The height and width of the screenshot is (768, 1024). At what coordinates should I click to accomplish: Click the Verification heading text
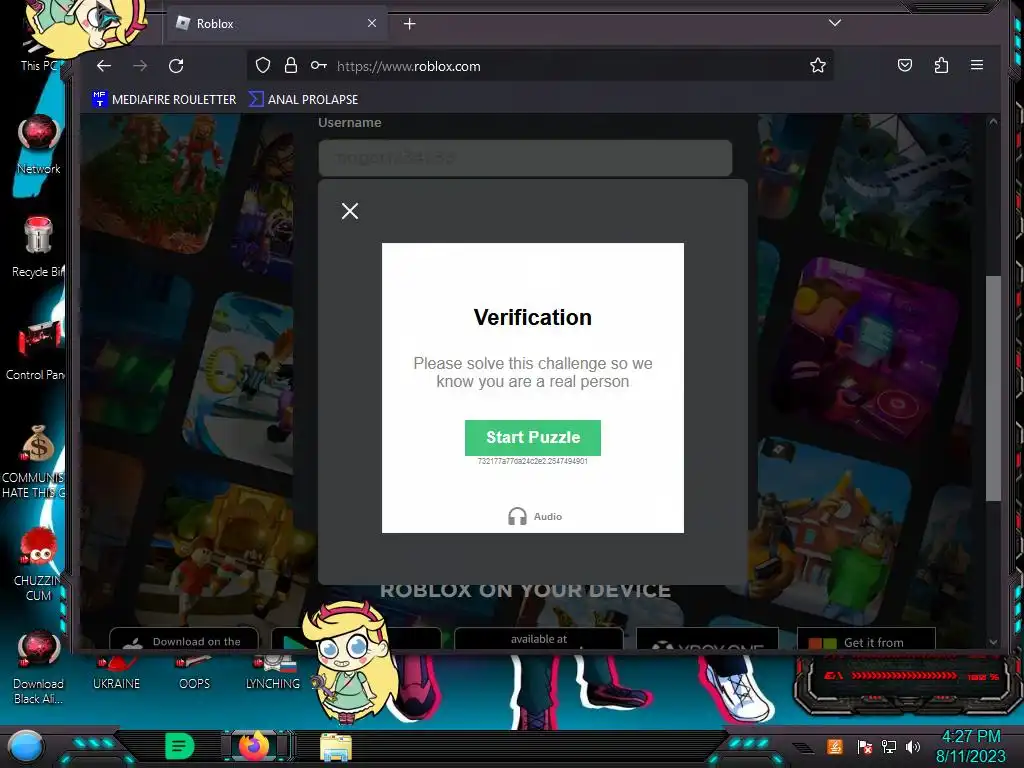(533, 317)
